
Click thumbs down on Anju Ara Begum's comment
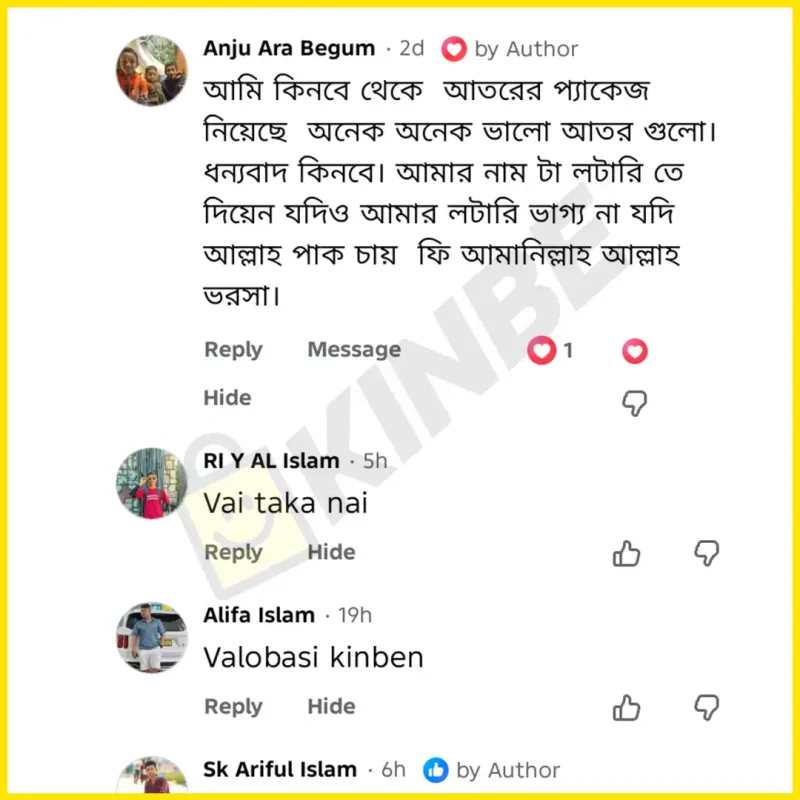(635, 403)
